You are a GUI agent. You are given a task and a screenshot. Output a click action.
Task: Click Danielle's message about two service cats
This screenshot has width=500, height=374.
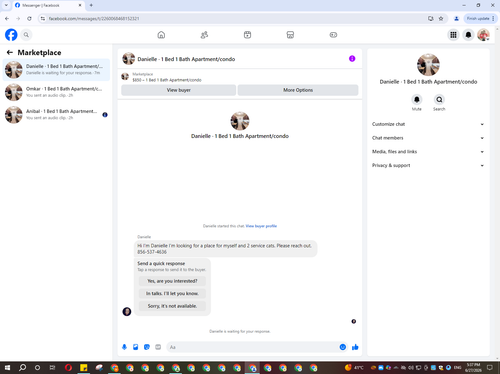[x=225, y=249]
